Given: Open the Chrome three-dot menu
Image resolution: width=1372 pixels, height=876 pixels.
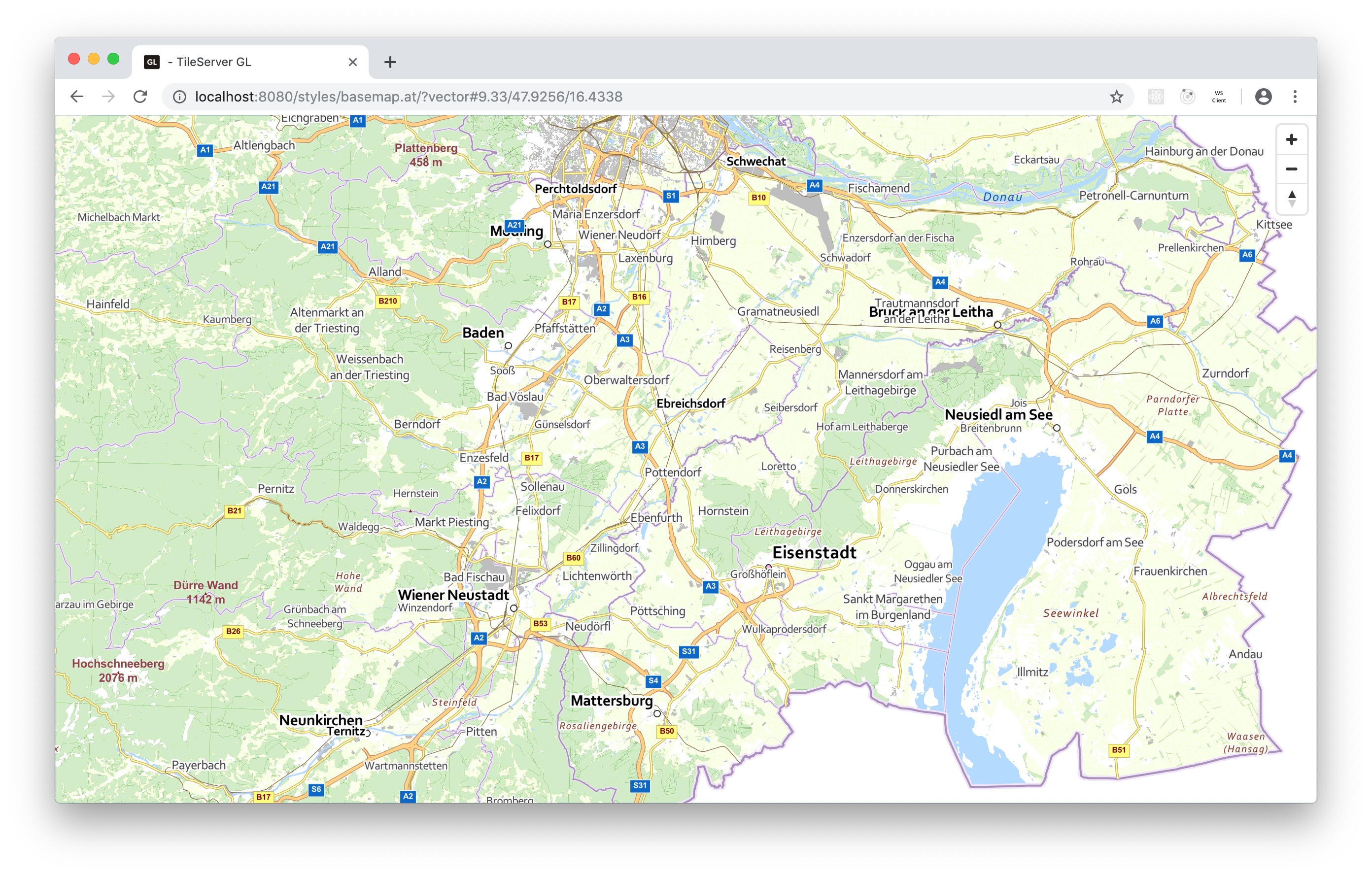Looking at the screenshot, I should 1295,97.
